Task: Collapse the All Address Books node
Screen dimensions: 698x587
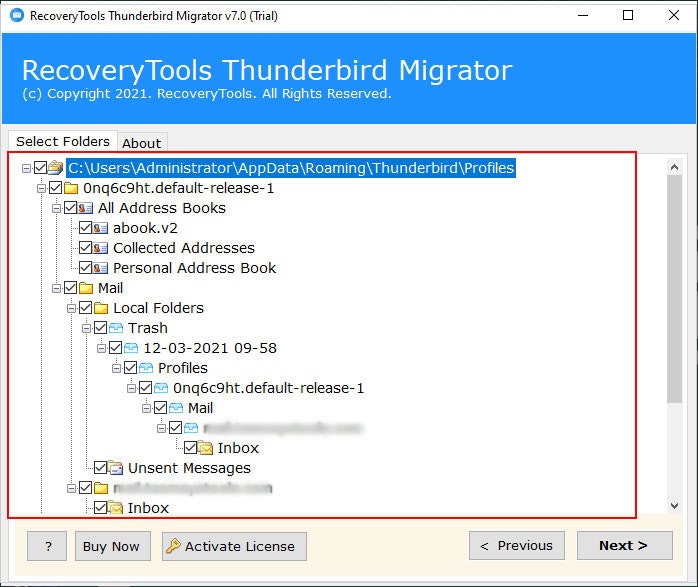Action: (56, 208)
